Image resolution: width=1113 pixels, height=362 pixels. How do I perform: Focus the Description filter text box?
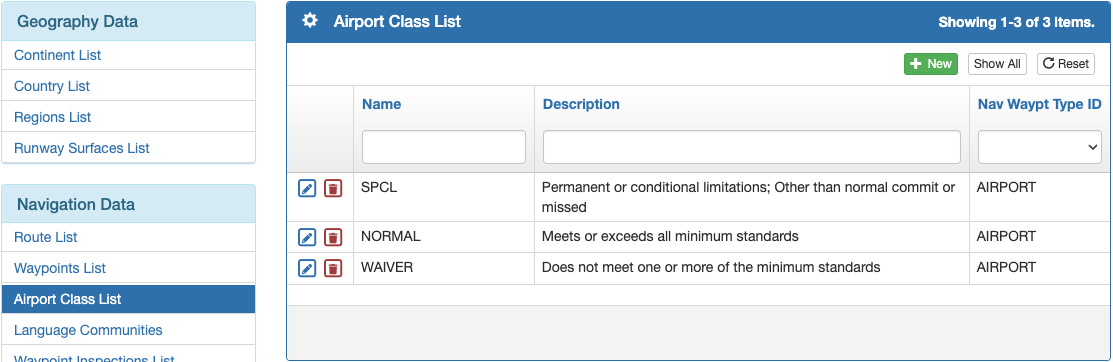[752, 147]
